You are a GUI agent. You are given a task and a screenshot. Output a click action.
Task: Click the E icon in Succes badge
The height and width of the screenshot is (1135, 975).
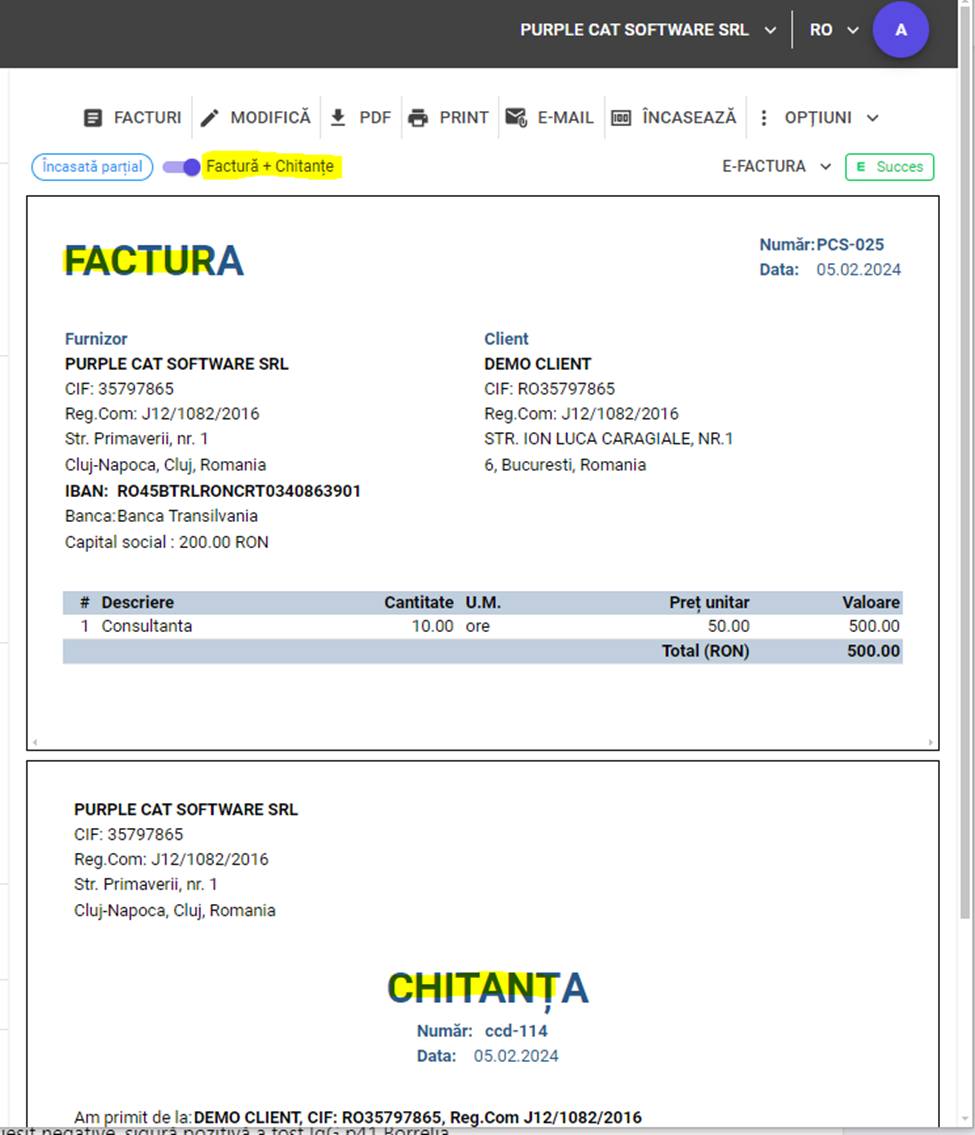tap(861, 166)
